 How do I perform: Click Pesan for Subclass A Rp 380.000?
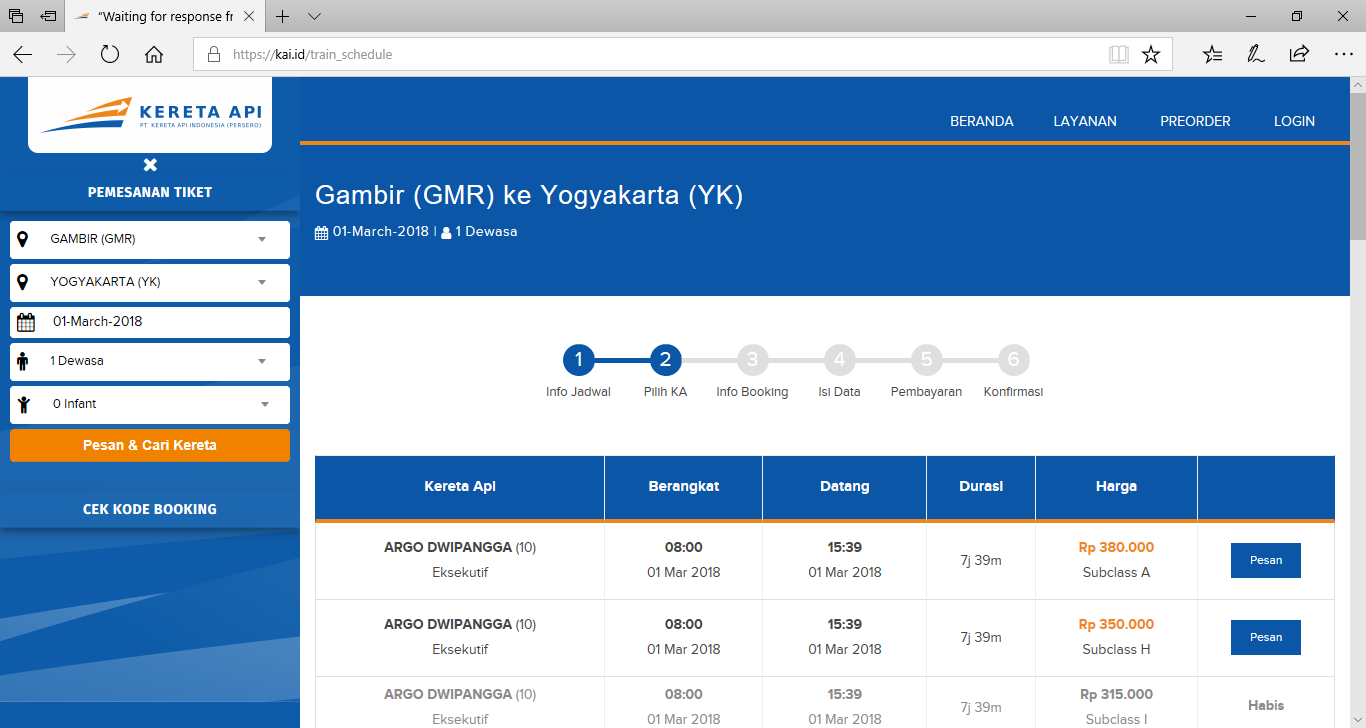coord(1266,560)
